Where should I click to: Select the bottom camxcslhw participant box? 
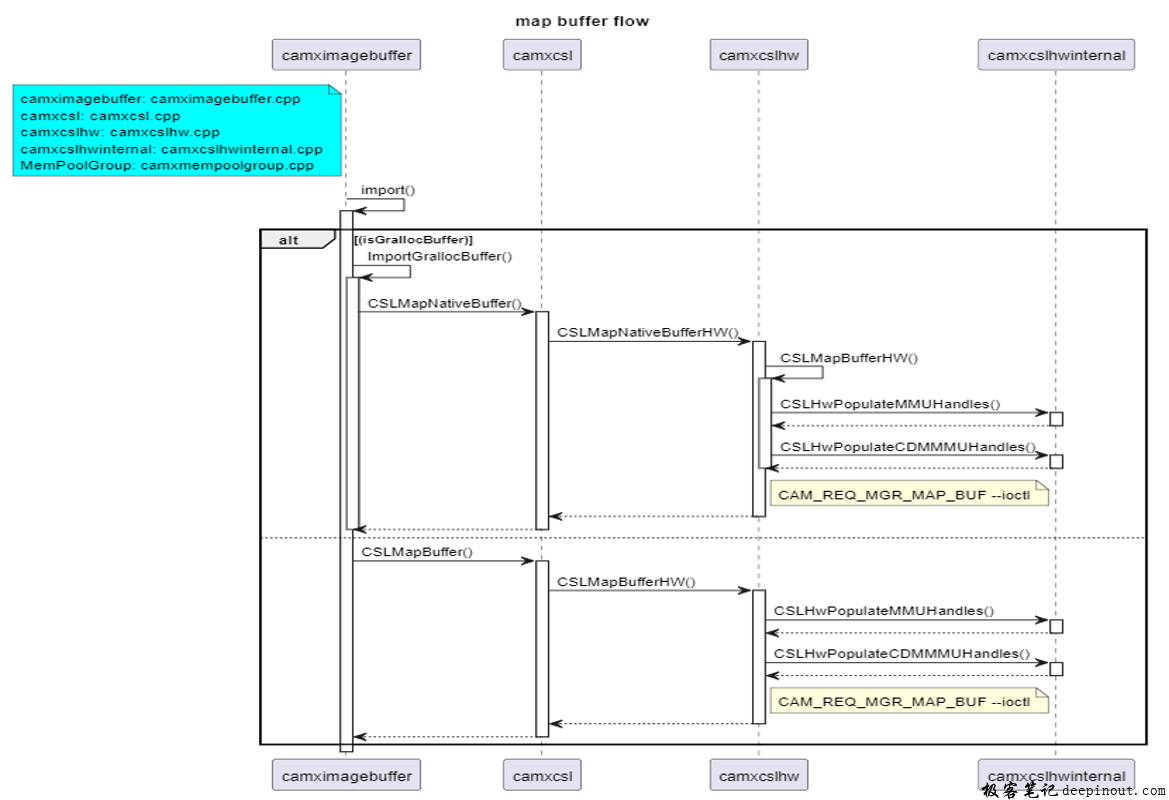tap(758, 775)
